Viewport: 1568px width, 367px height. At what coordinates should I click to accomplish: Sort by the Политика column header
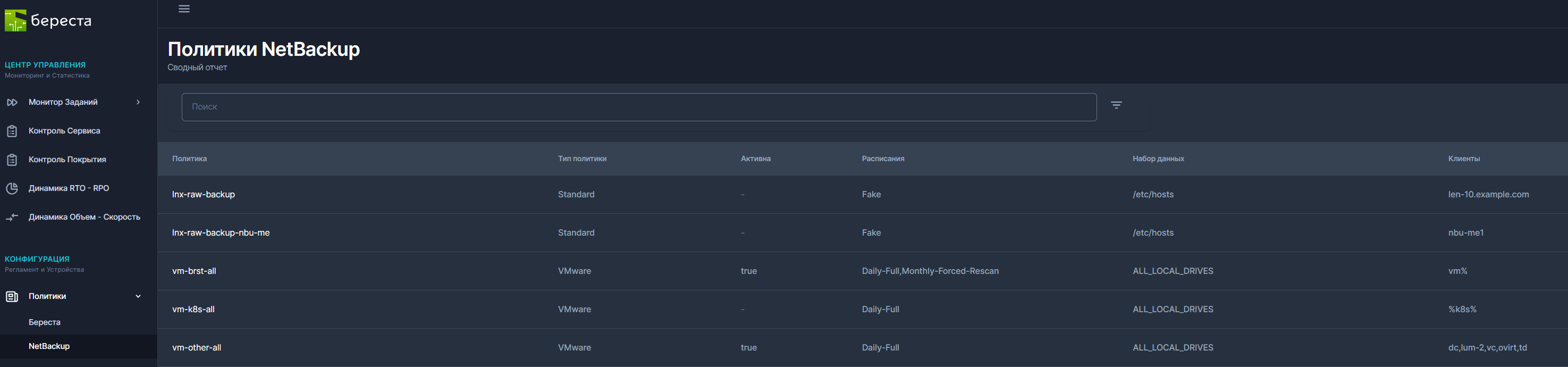point(189,159)
